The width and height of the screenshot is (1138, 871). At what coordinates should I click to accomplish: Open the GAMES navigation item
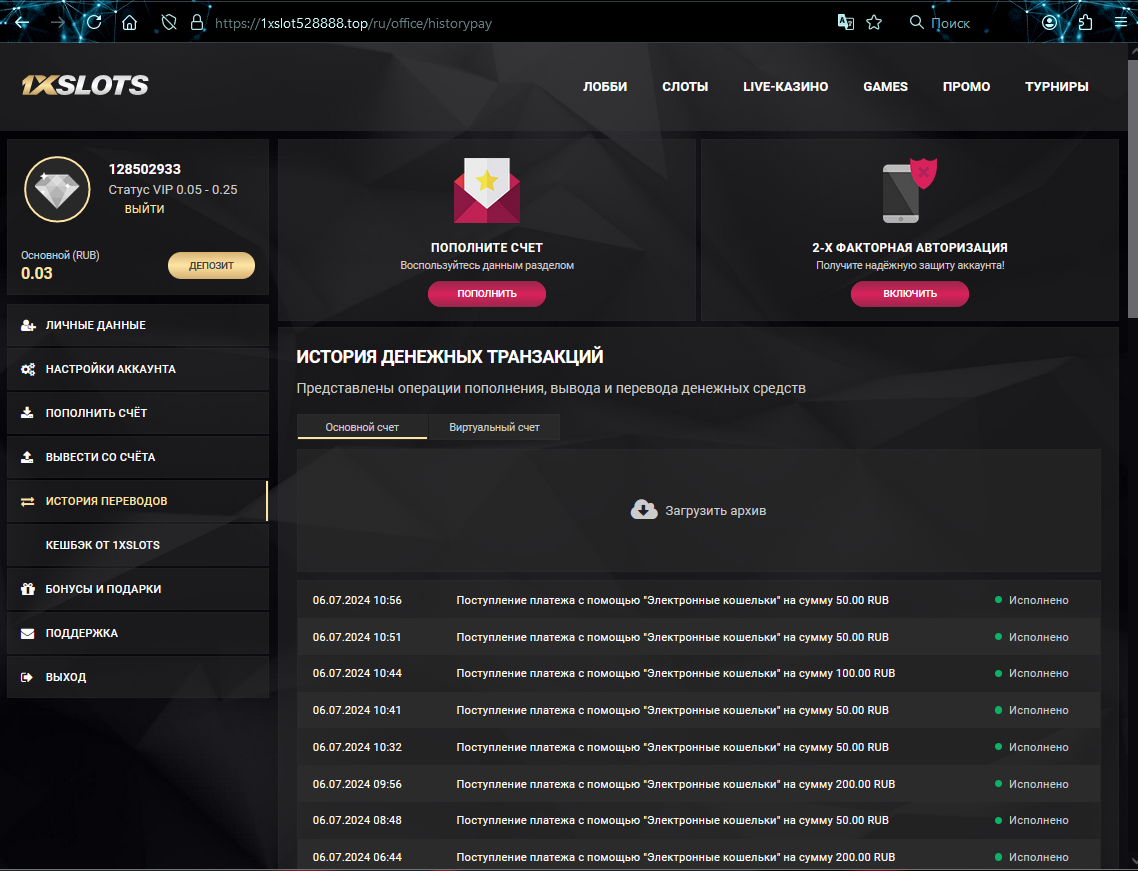pyautogui.click(x=885, y=86)
